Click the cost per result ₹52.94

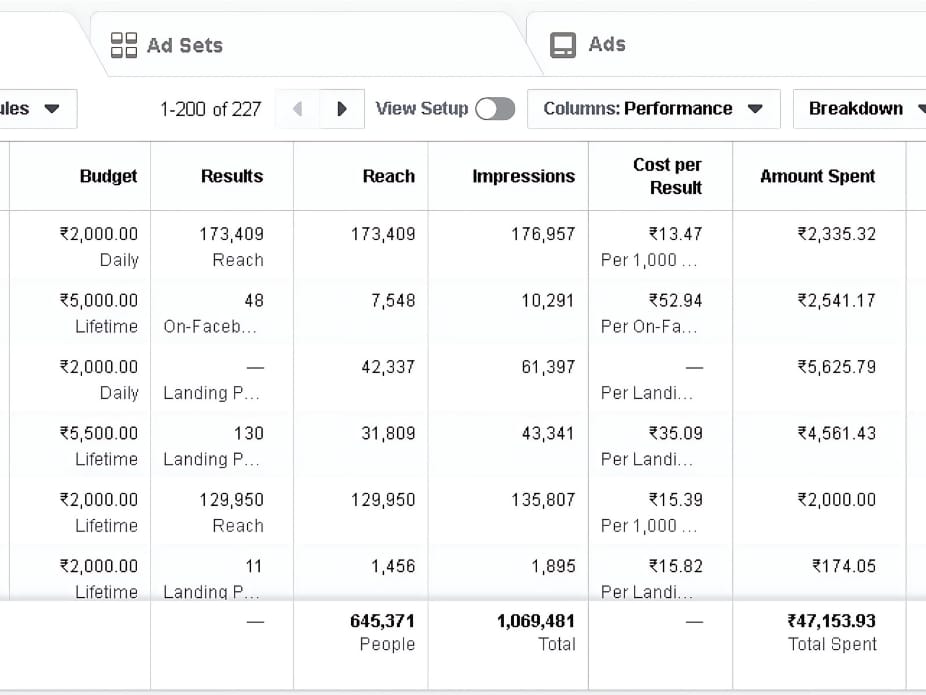click(x=676, y=301)
